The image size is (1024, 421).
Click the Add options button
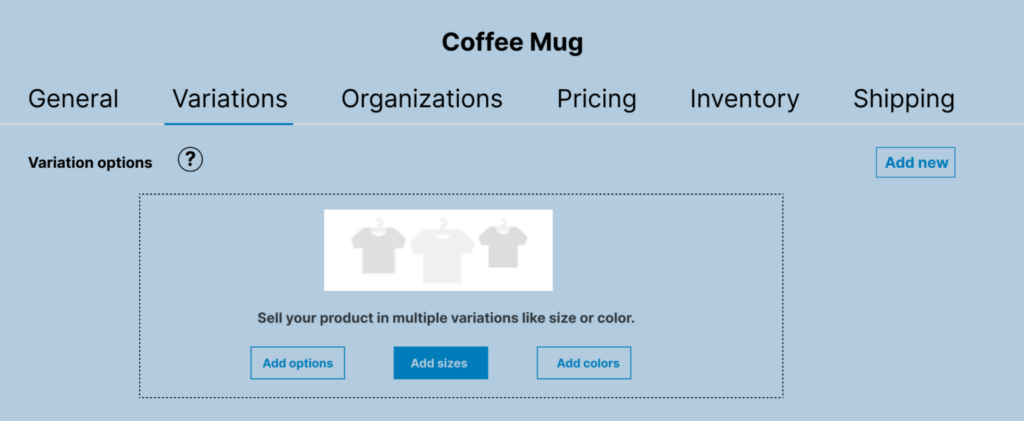click(297, 363)
